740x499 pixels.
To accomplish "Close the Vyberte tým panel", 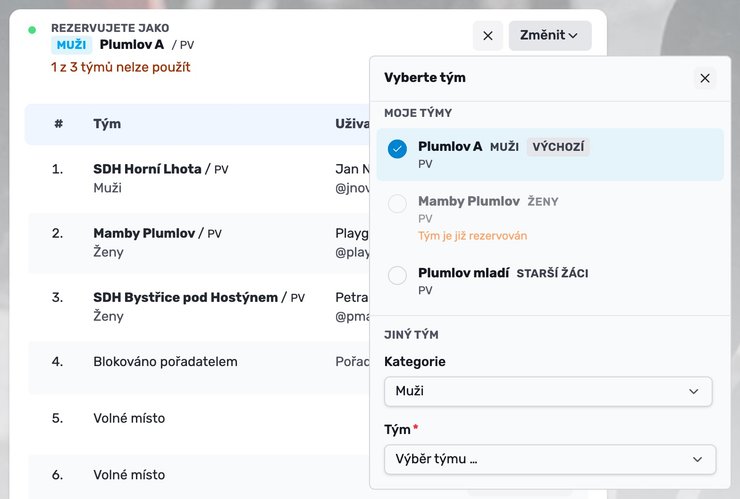I will pyautogui.click(x=705, y=78).
